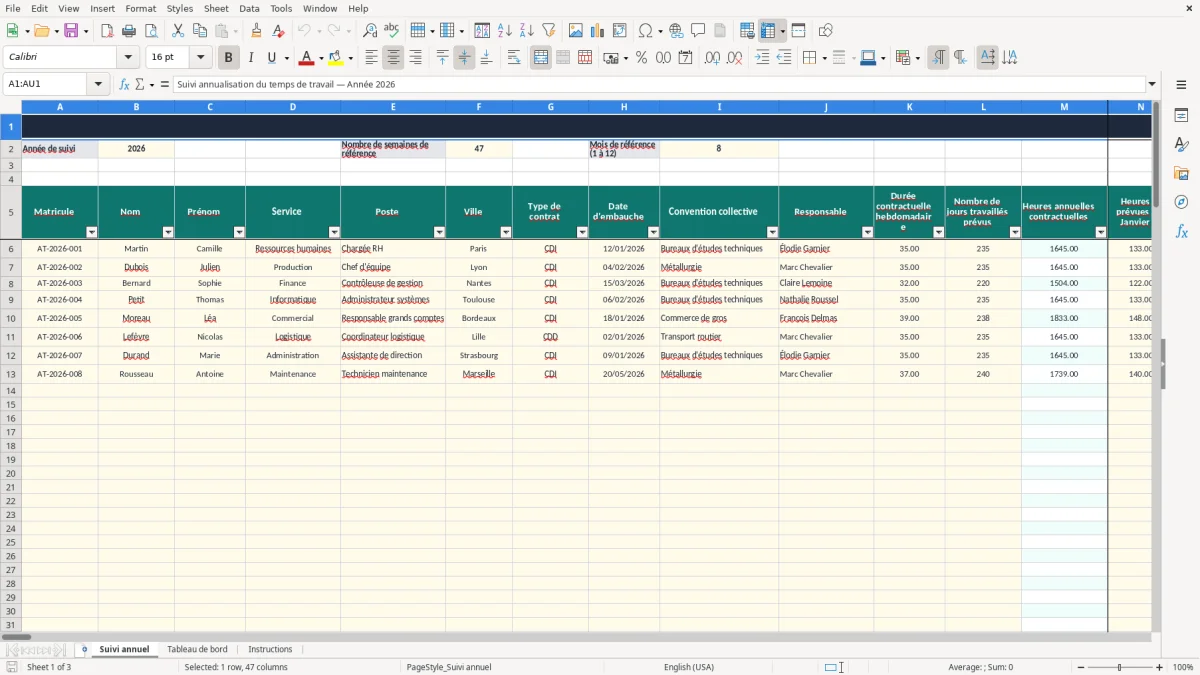This screenshot has width=1200, height=675.
Task: Sort descending Z to A
Action: [527, 31]
